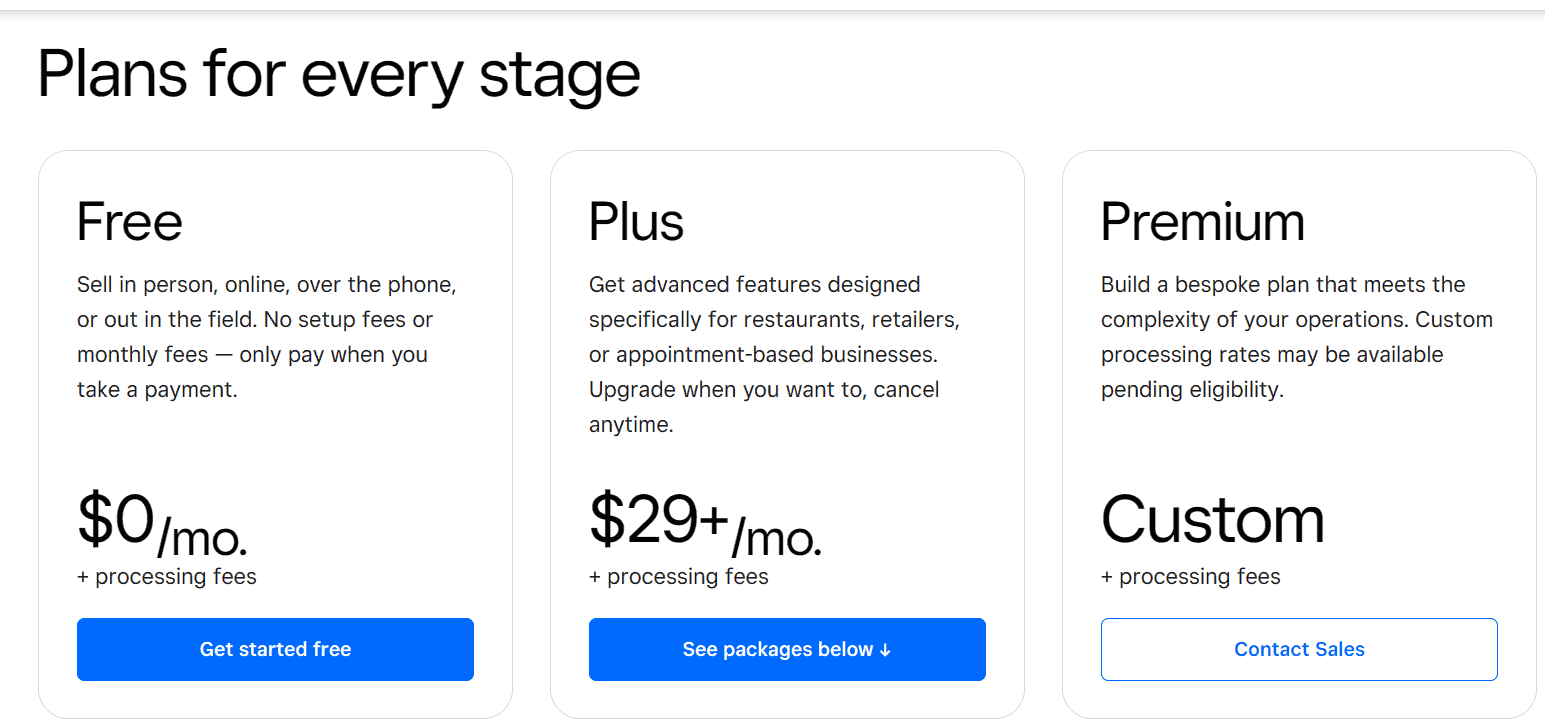Click processing fees note under $0/mo.
1545x720 pixels.
[x=167, y=577]
